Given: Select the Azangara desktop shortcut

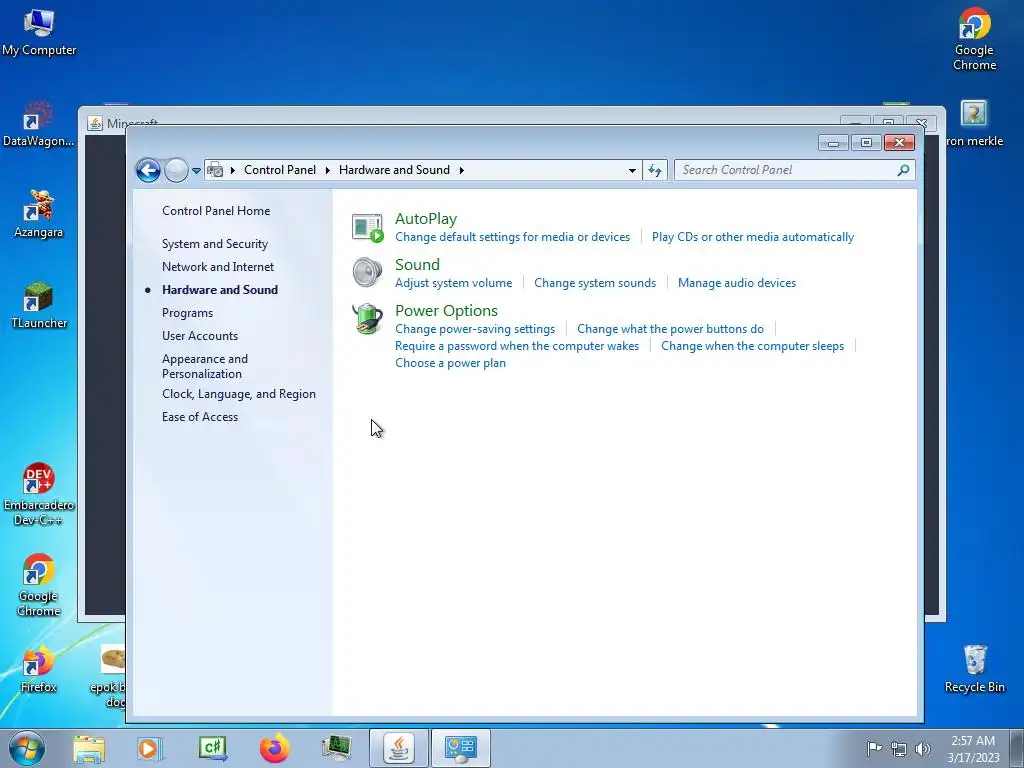Looking at the screenshot, I should [x=39, y=214].
